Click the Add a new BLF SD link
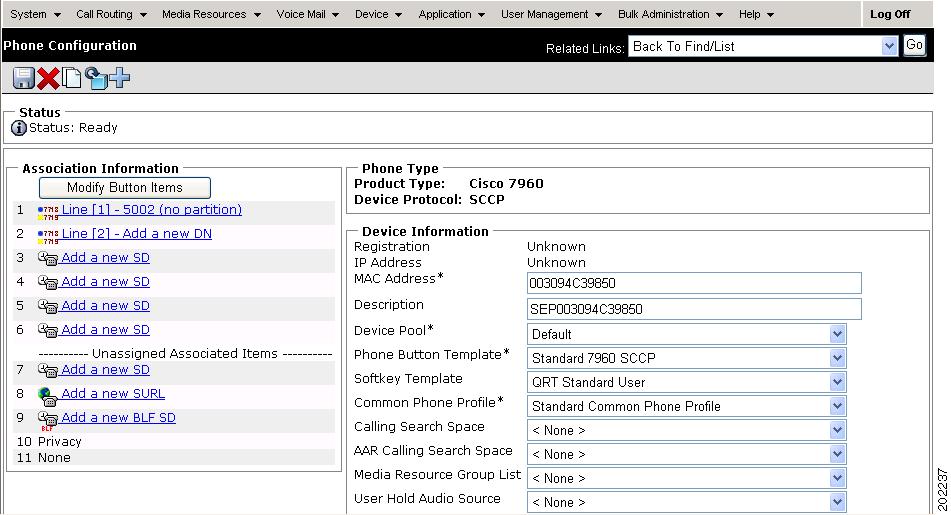The height and width of the screenshot is (515, 951). (x=118, y=417)
